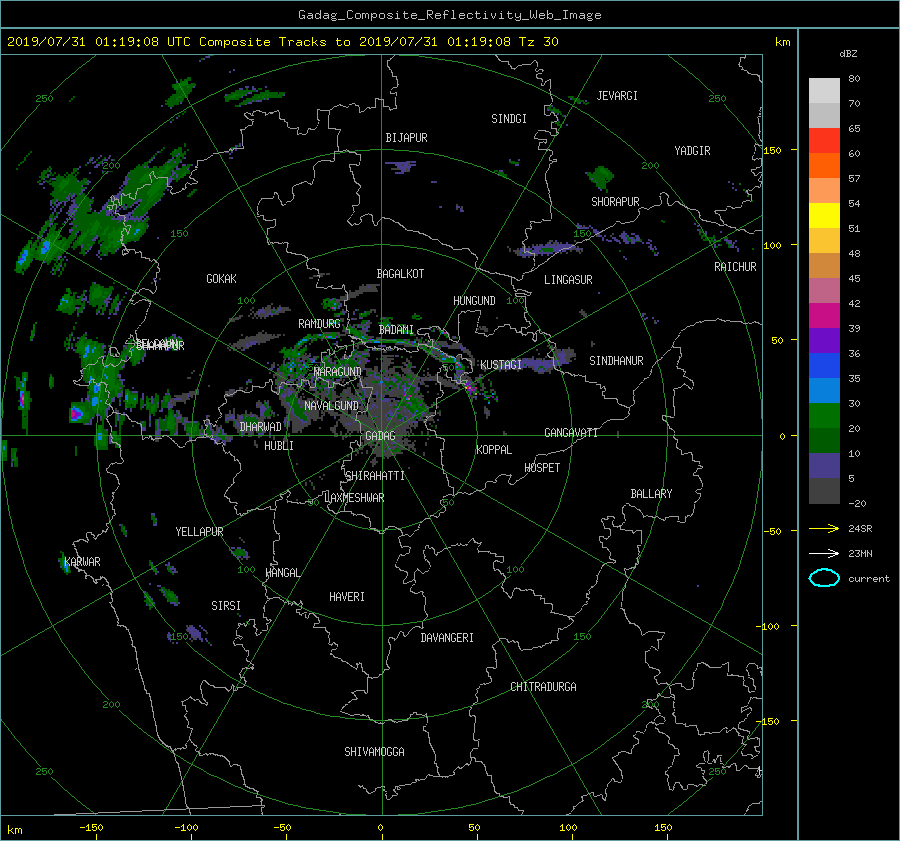
Task: Click the GADAG label at the radar center
Action: point(381,436)
